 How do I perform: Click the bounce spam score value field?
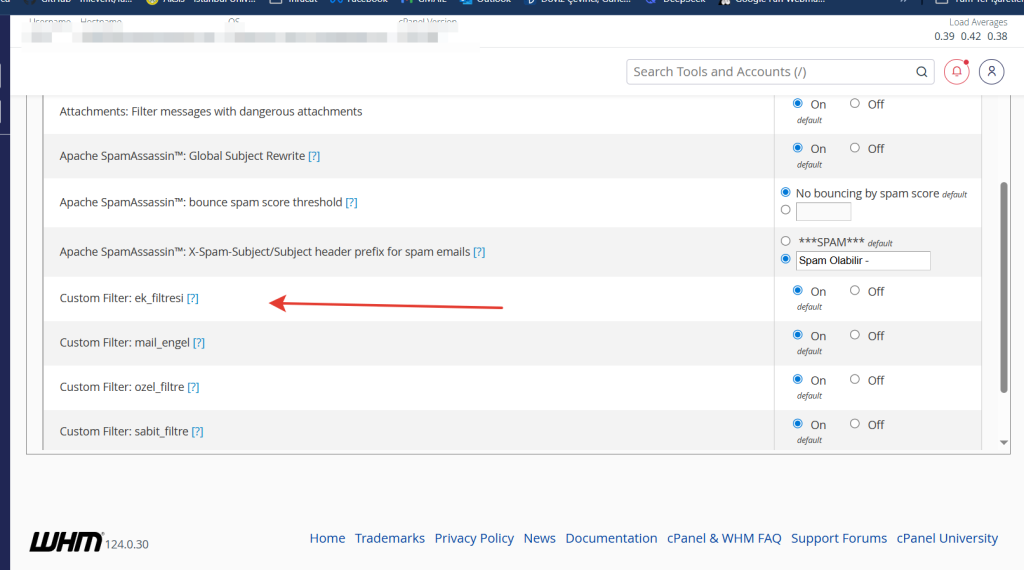pos(824,212)
